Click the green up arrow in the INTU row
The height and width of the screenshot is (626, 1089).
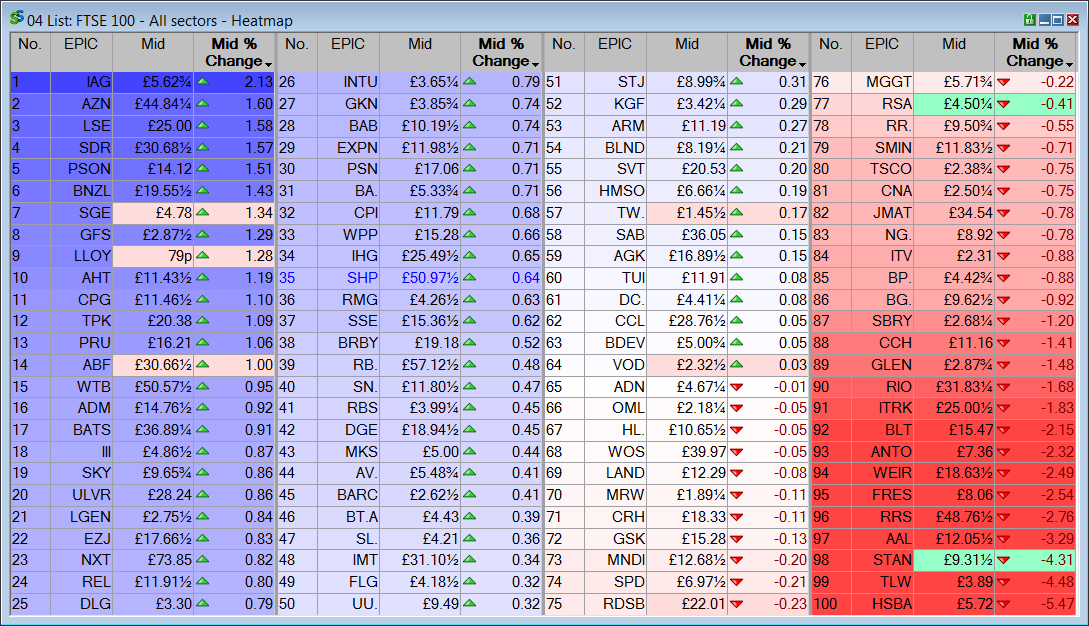click(x=469, y=82)
